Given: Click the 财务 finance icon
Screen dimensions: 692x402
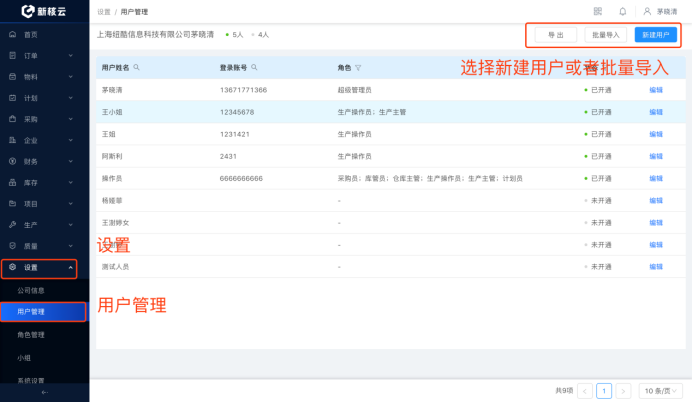Looking at the screenshot, I should tap(12, 162).
